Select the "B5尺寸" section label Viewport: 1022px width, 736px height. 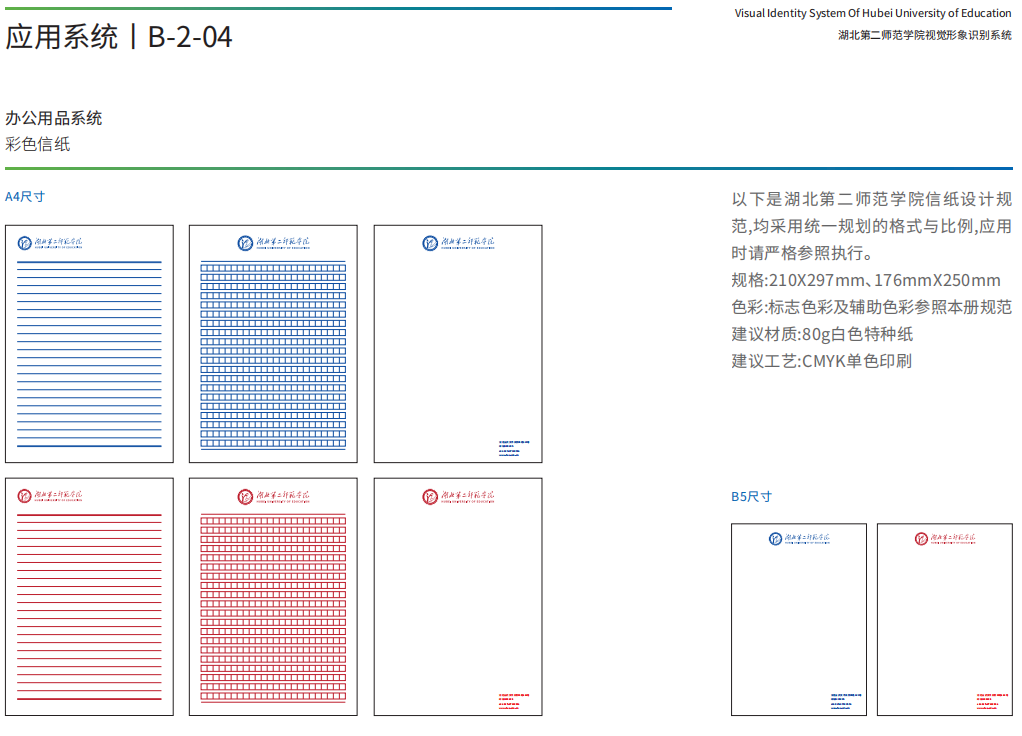751,497
